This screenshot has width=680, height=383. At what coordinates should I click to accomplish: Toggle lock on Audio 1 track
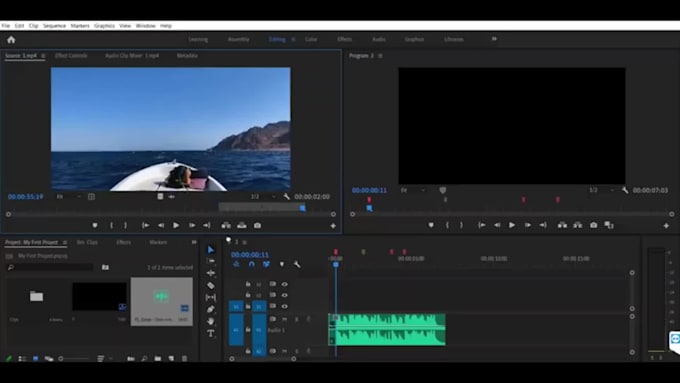click(x=248, y=330)
